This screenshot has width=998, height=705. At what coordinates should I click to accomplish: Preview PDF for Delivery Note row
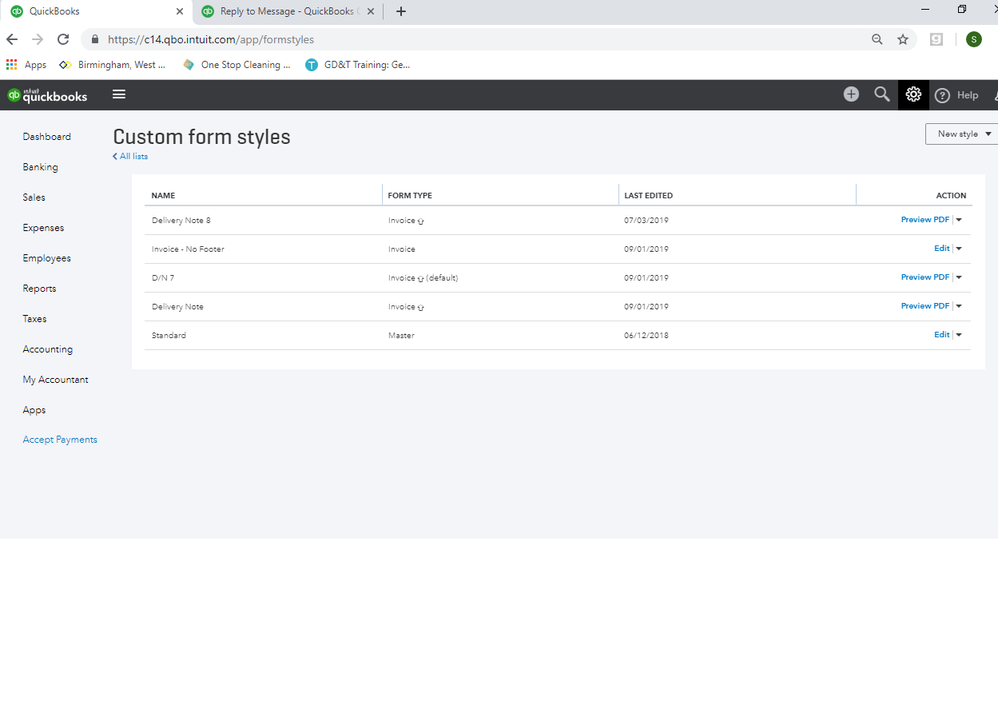point(925,305)
